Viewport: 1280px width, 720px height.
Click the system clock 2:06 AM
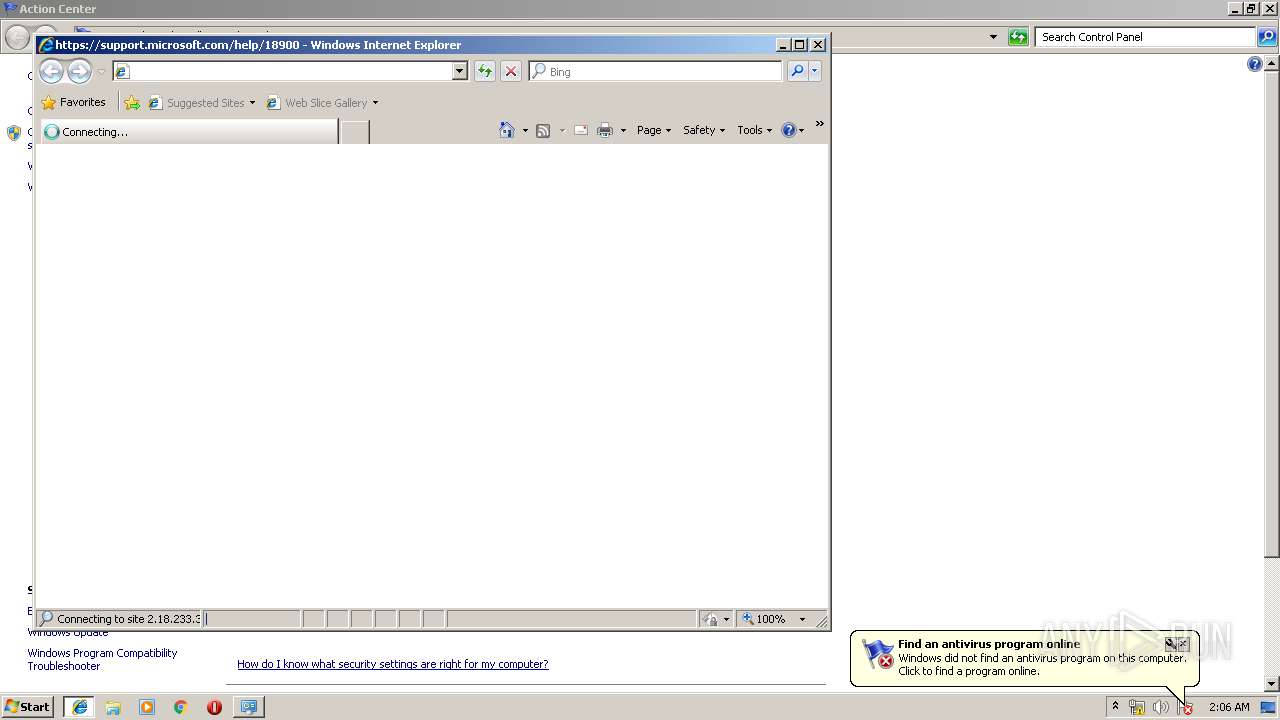click(x=1229, y=707)
